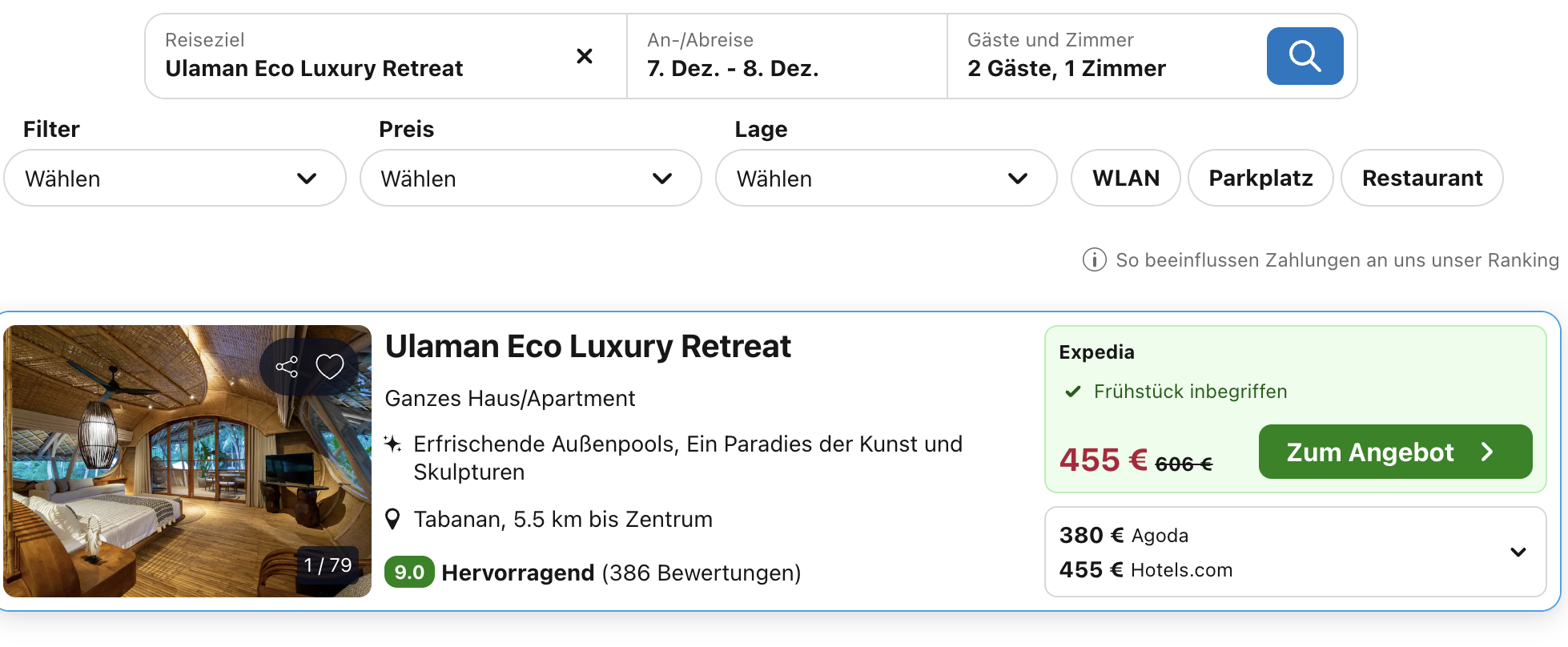Expand more prices from Agoda and Hotels.com

click(x=1518, y=552)
